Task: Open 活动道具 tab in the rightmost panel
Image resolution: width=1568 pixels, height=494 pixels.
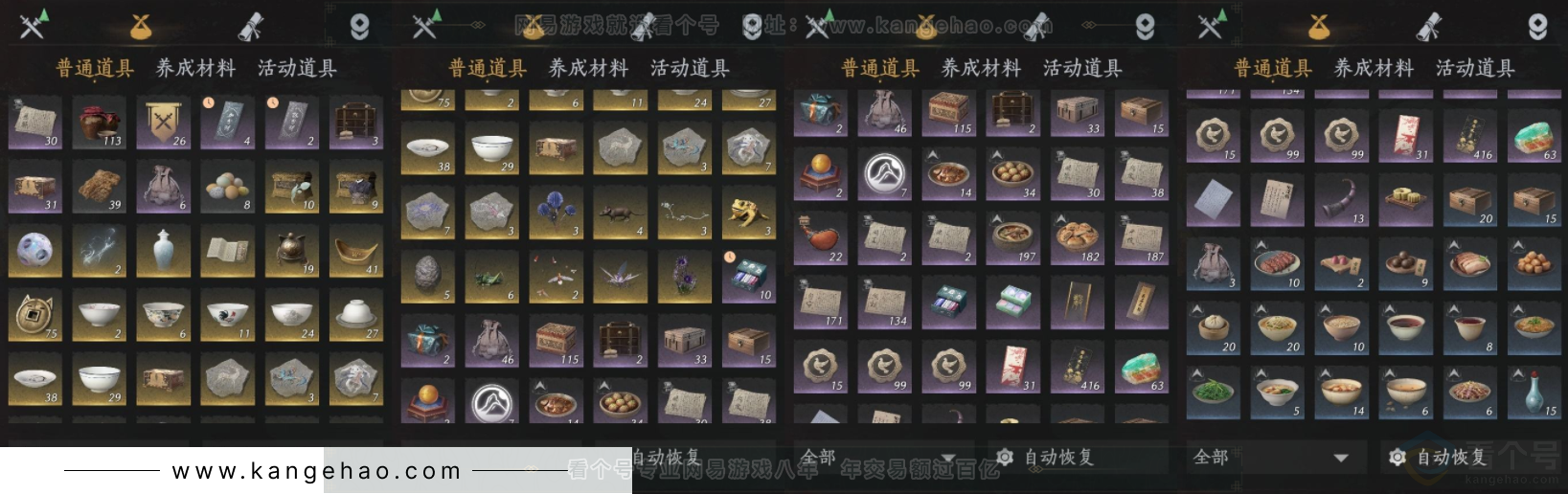Action: pos(1475,68)
